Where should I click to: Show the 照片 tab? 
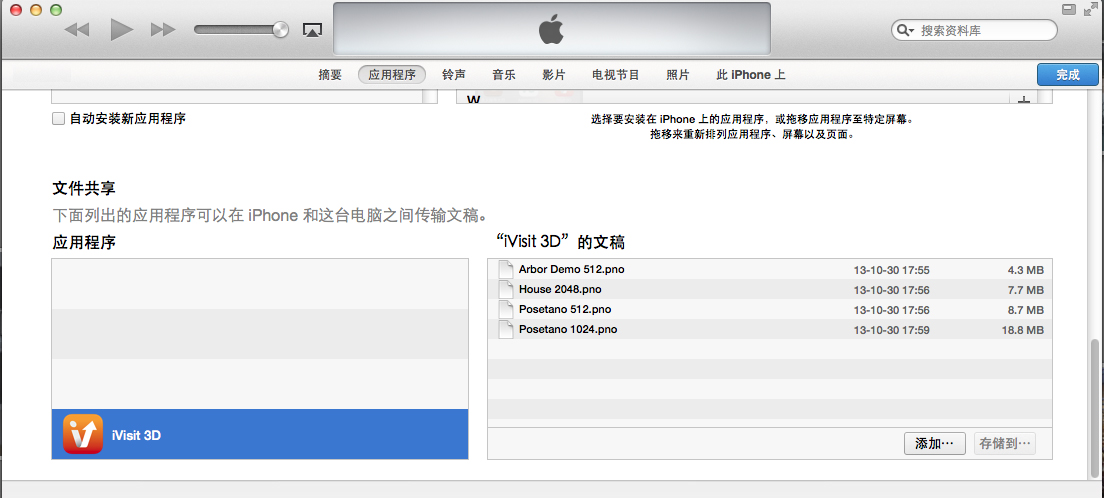point(678,75)
